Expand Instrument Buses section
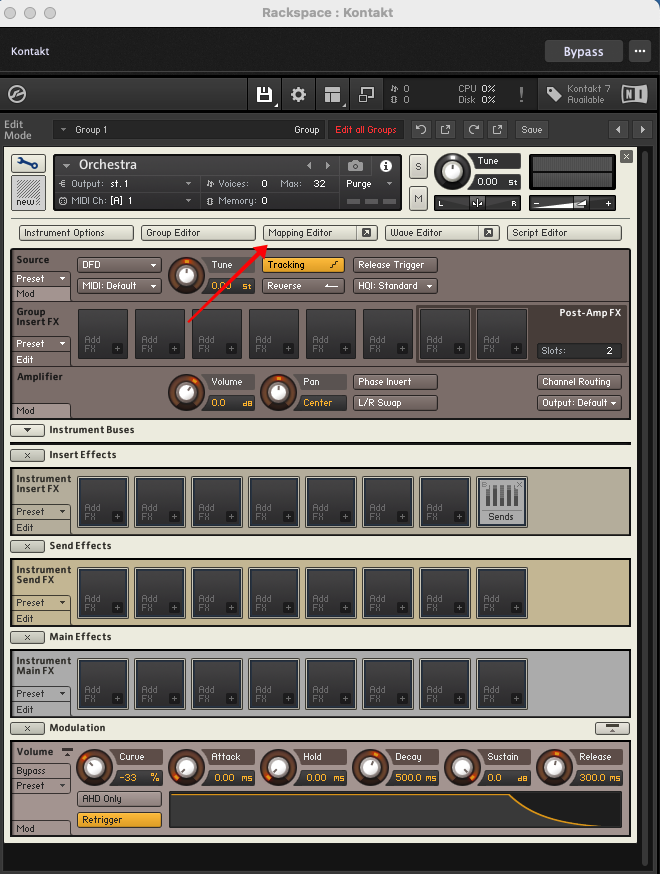 click(x=27, y=430)
